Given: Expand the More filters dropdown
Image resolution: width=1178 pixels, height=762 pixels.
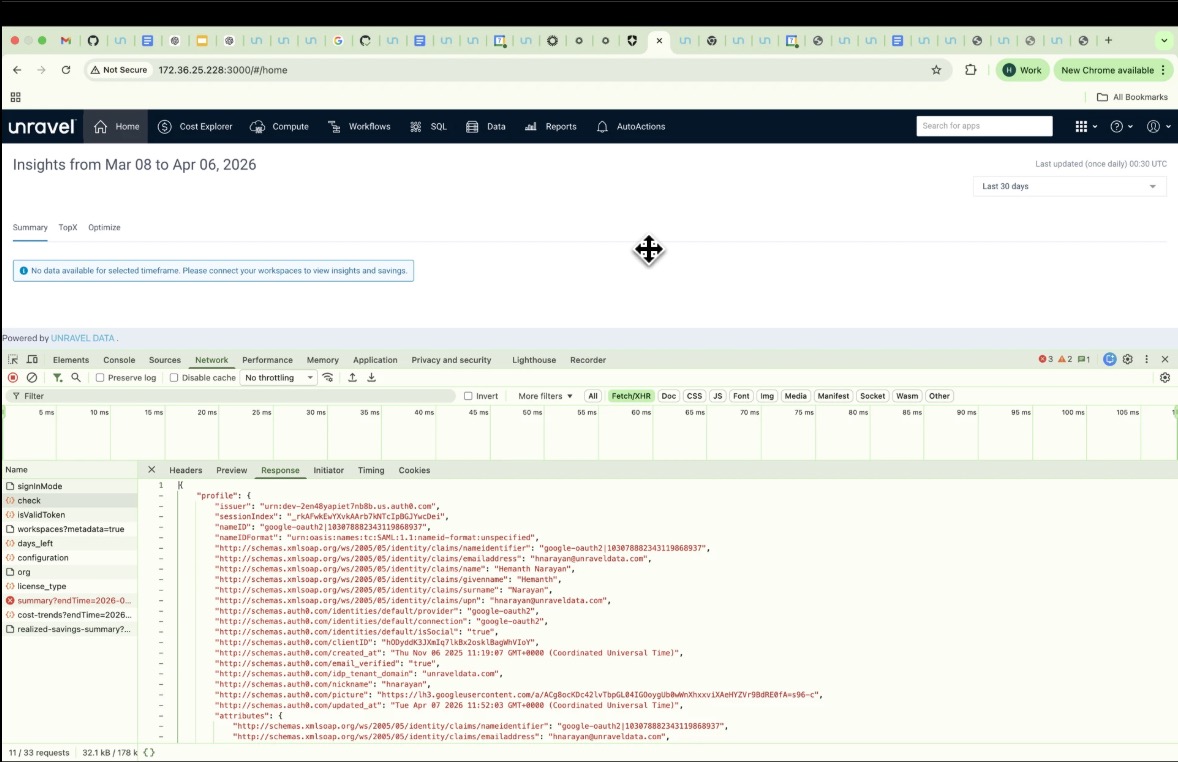Looking at the screenshot, I should coord(545,396).
